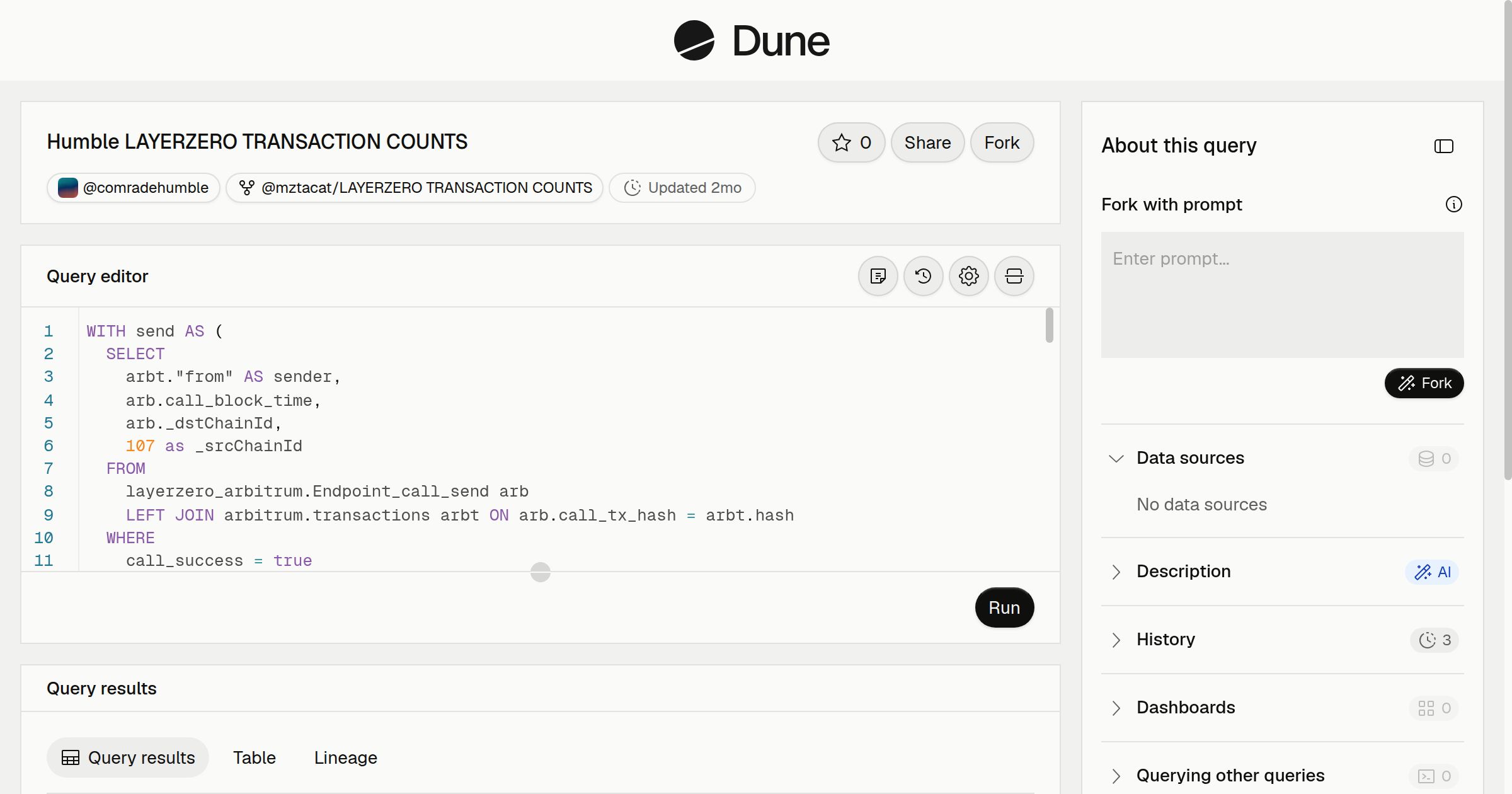Grab the editor resize handle
1512x794 pixels.
(x=541, y=572)
